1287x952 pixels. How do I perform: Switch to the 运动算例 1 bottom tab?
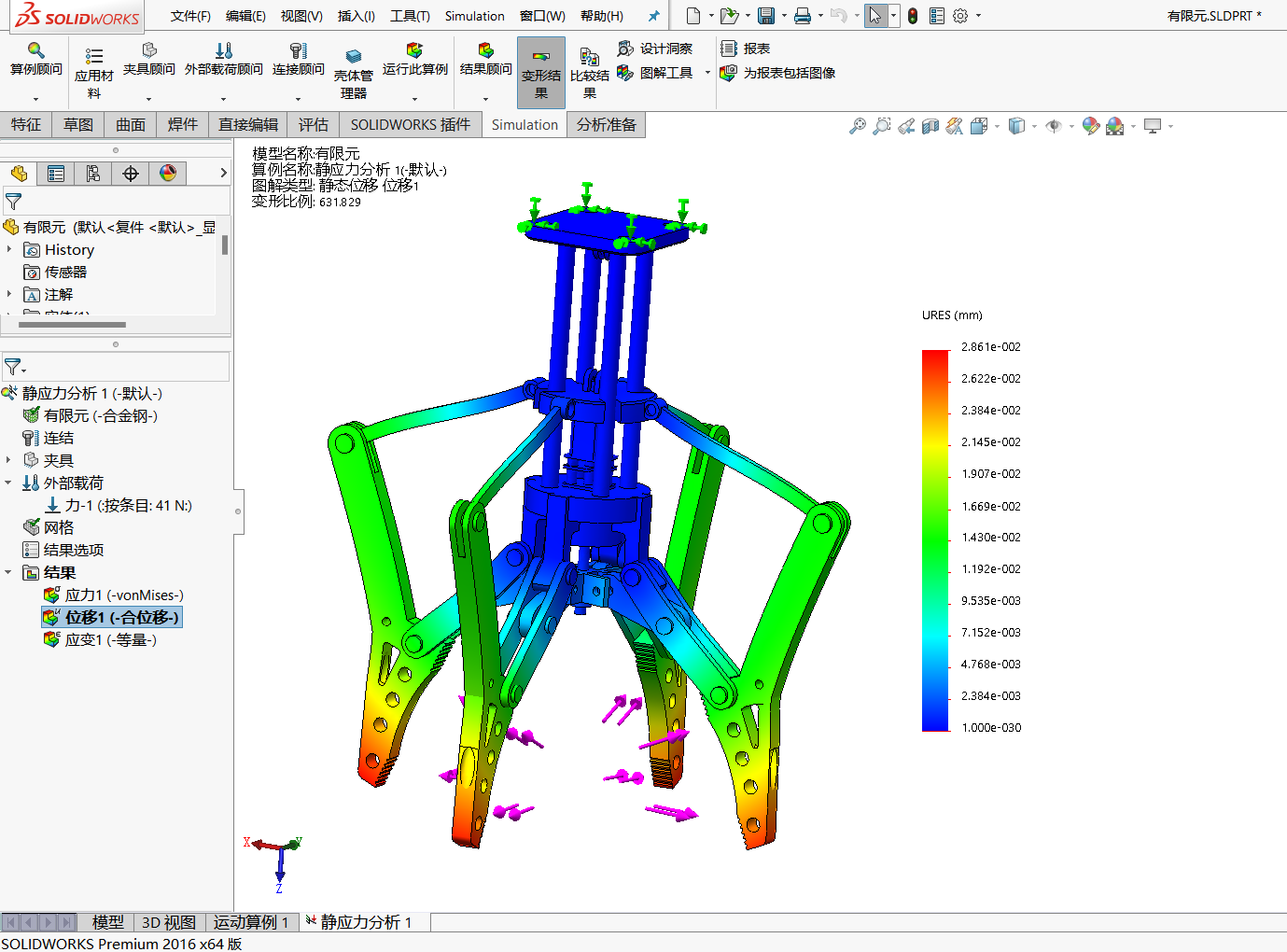(252, 922)
